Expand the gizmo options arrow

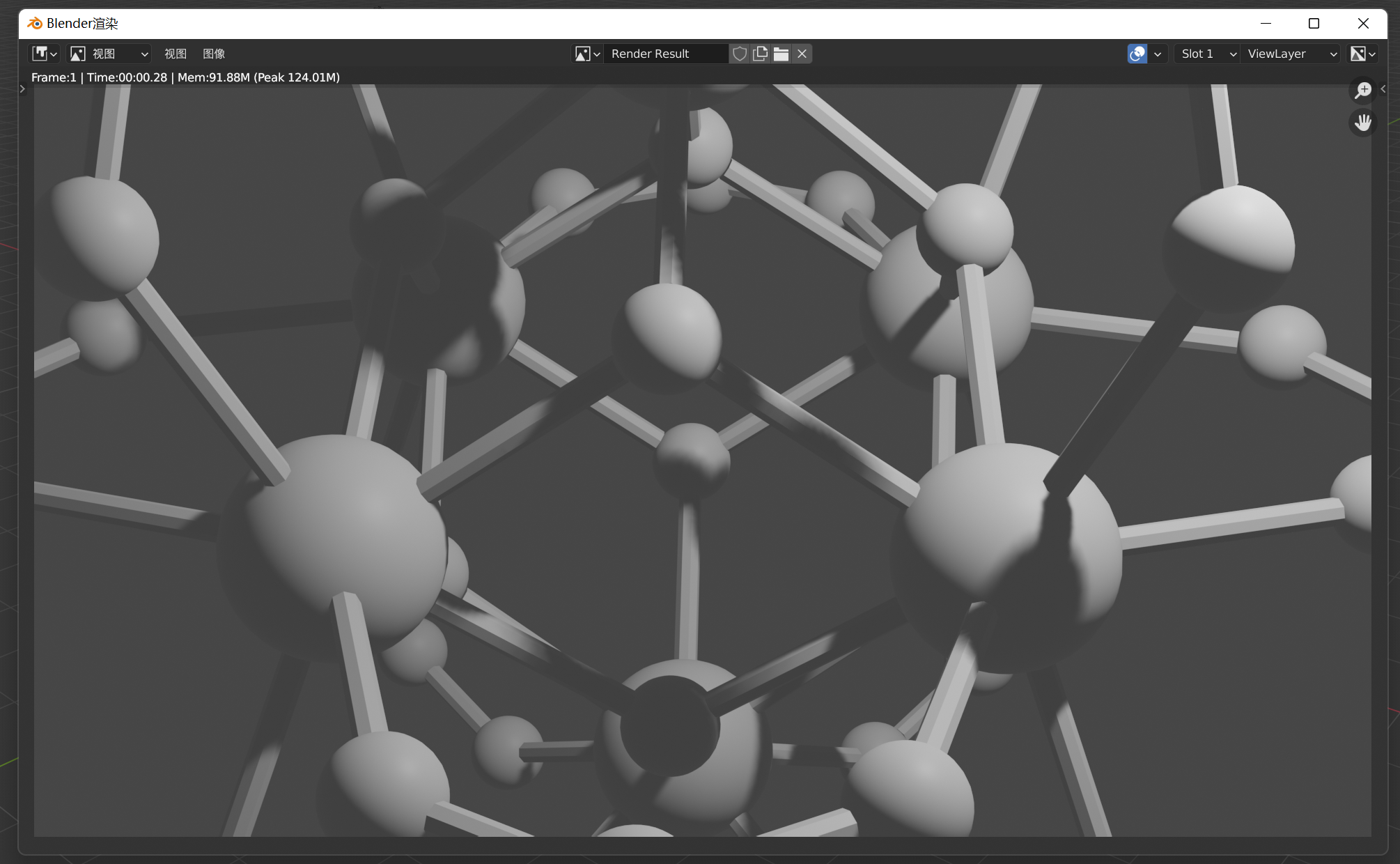[x=1158, y=54]
